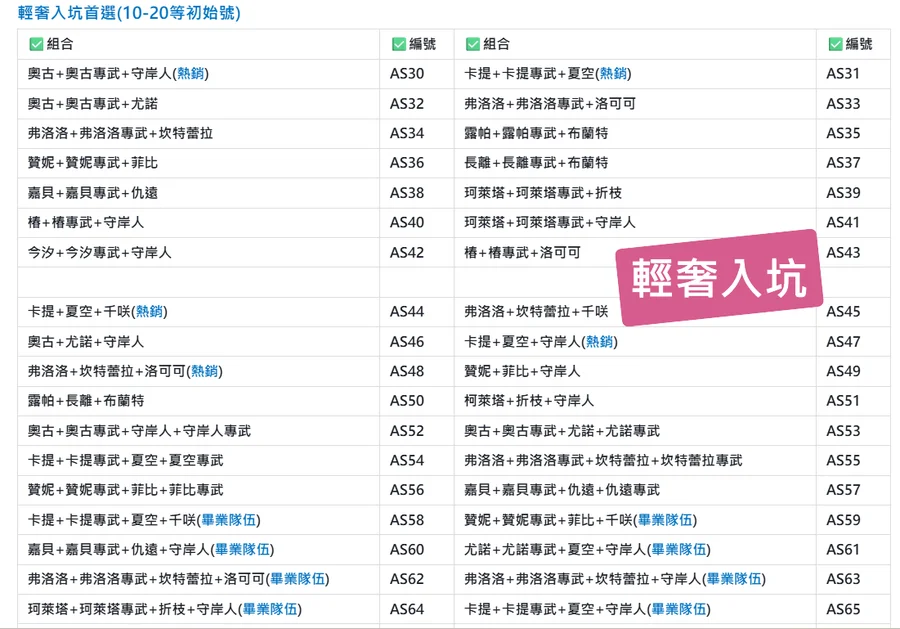
Task: Click the green check icon beside the left 編號 header
Action: click(399, 44)
